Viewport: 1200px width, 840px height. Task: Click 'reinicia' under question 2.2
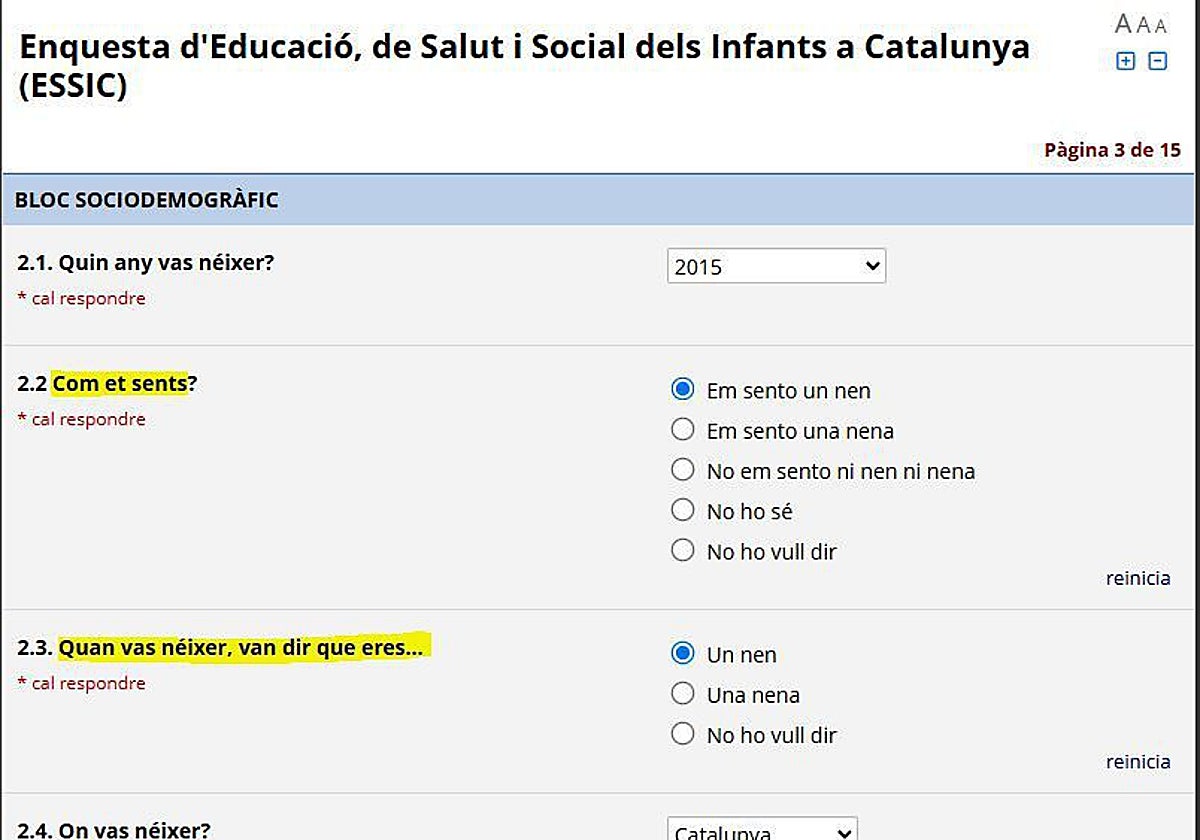(1137, 578)
